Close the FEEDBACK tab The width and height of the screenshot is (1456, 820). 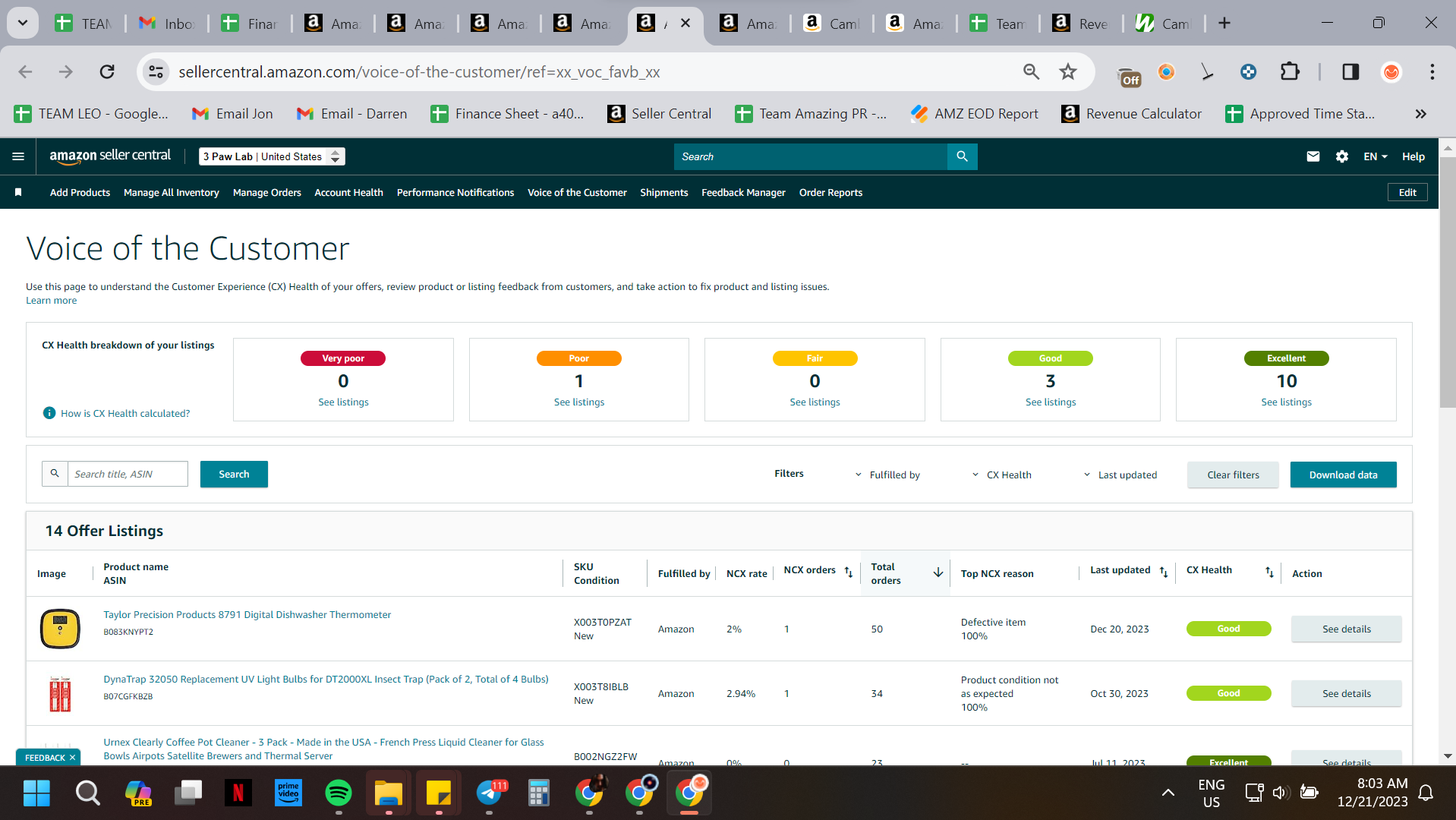tap(72, 758)
